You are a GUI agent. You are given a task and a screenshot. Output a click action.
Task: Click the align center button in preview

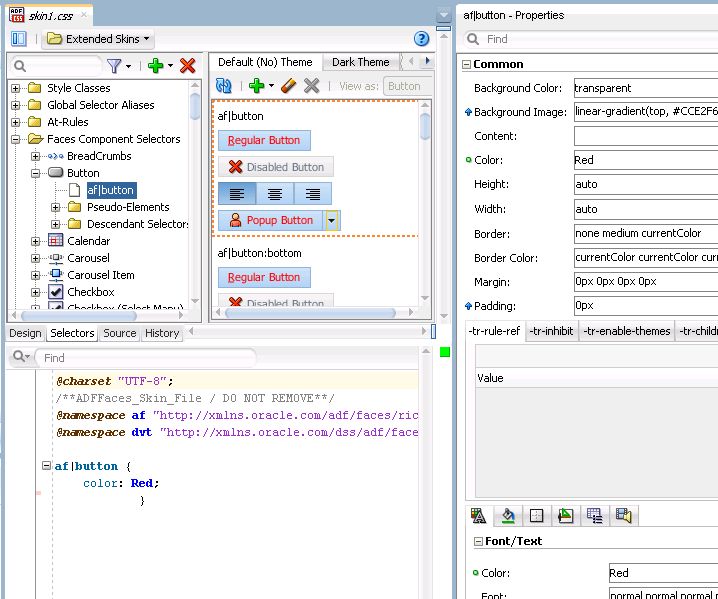[275, 194]
